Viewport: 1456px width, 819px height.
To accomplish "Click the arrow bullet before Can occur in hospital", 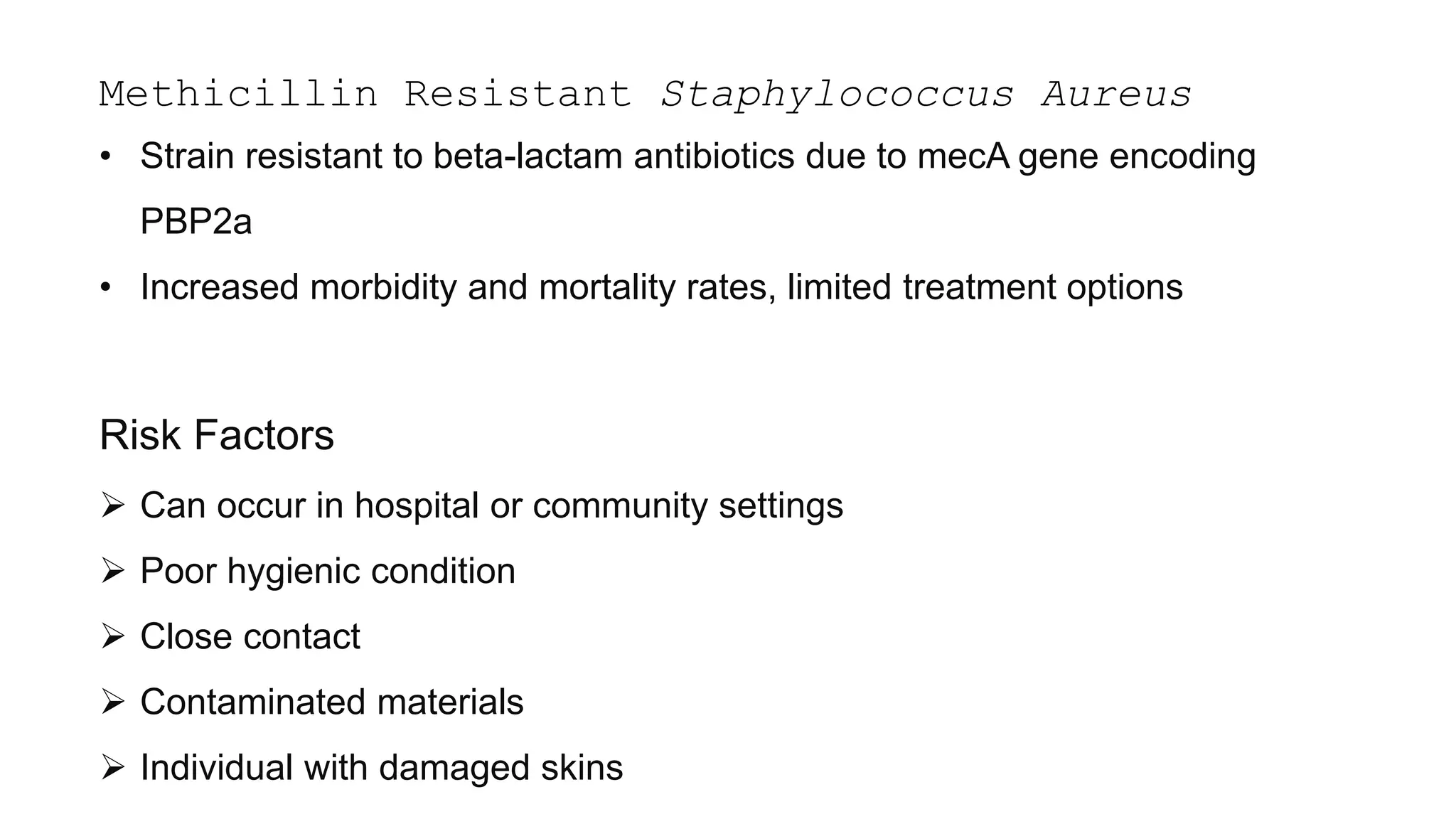I will [x=113, y=505].
